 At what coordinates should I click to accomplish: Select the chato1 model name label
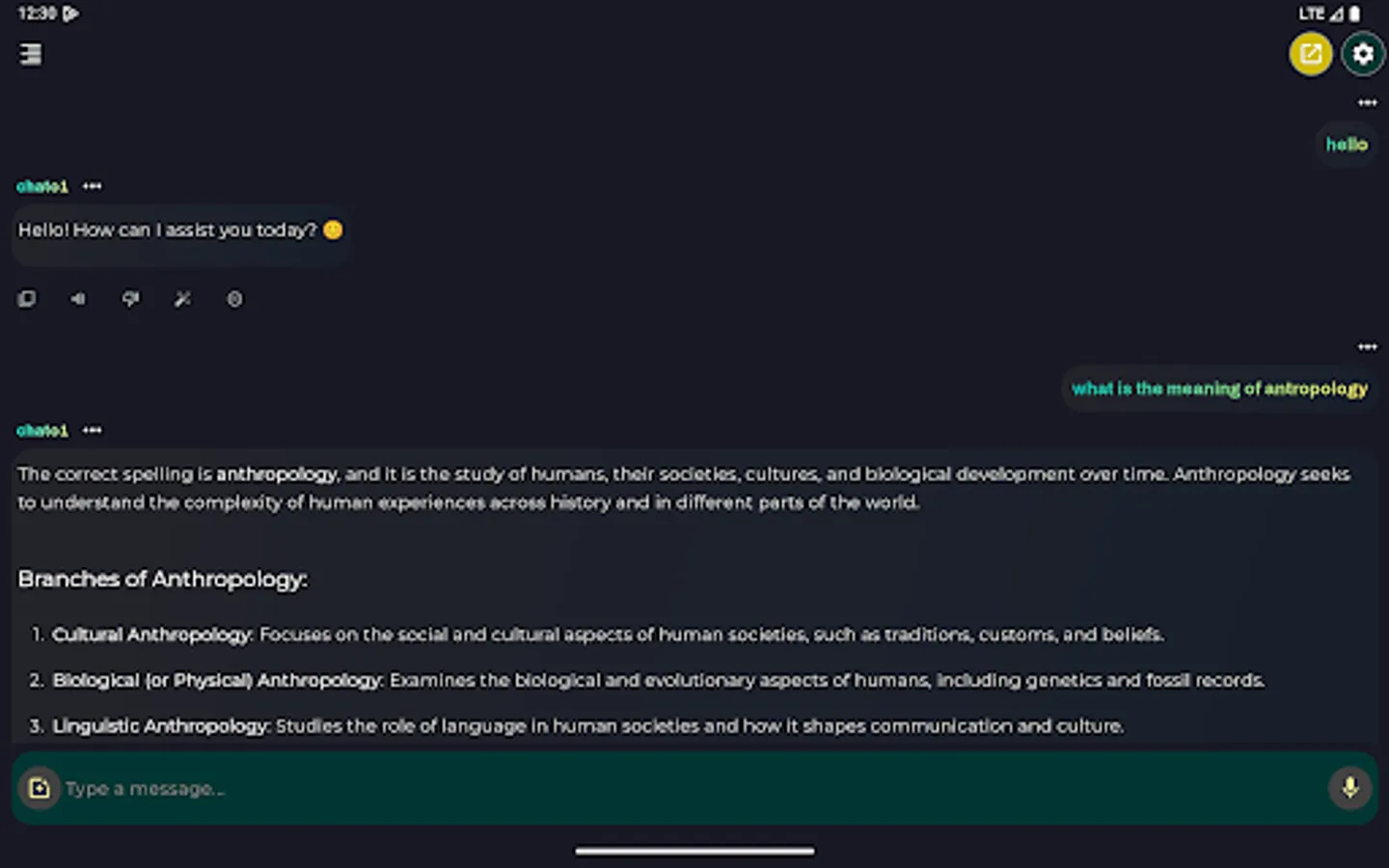41,185
